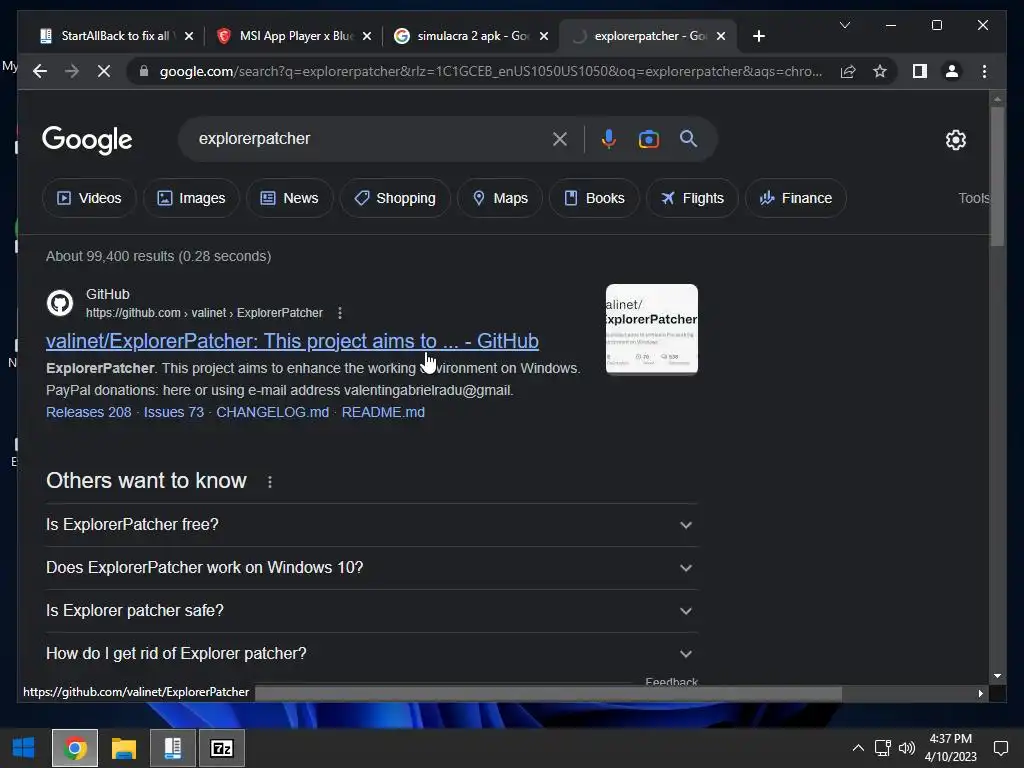
Task: Open Windows notification center
Action: click(x=1000, y=748)
